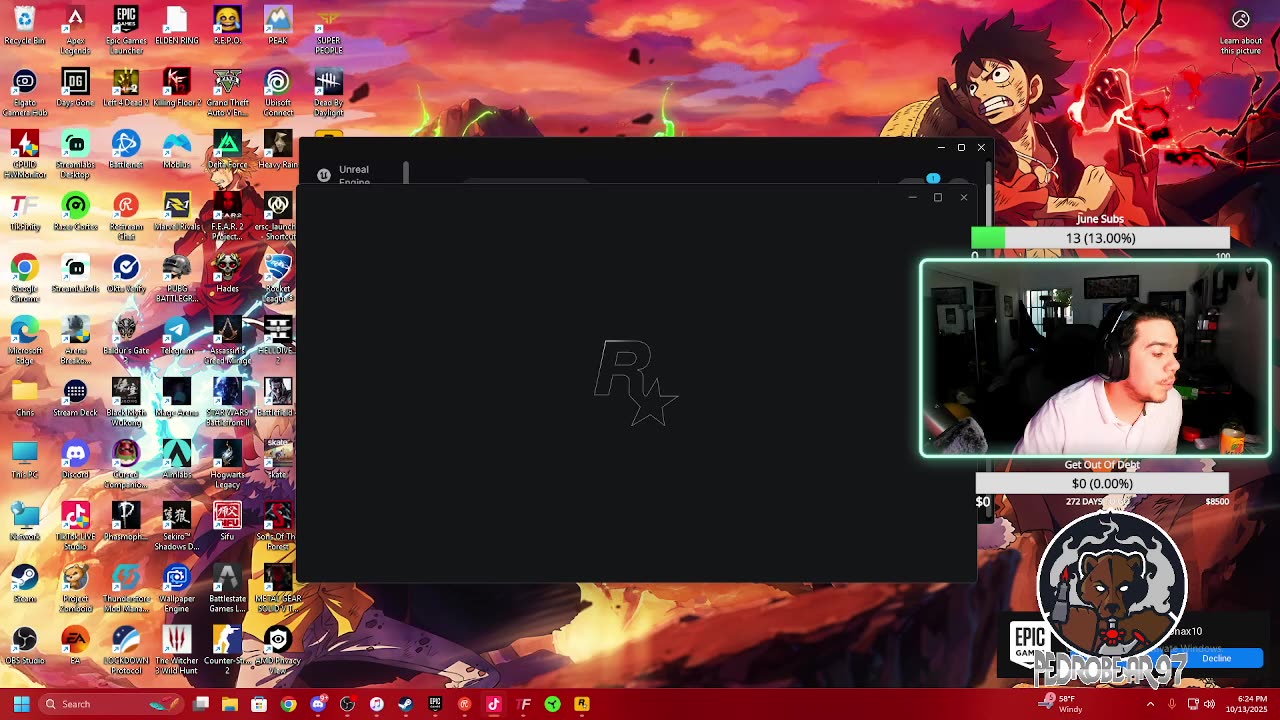The width and height of the screenshot is (1280, 720).
Task: Select the Counter-Strike 2 desktop icon
Action: pyautogui.click(x=227, y=650)
